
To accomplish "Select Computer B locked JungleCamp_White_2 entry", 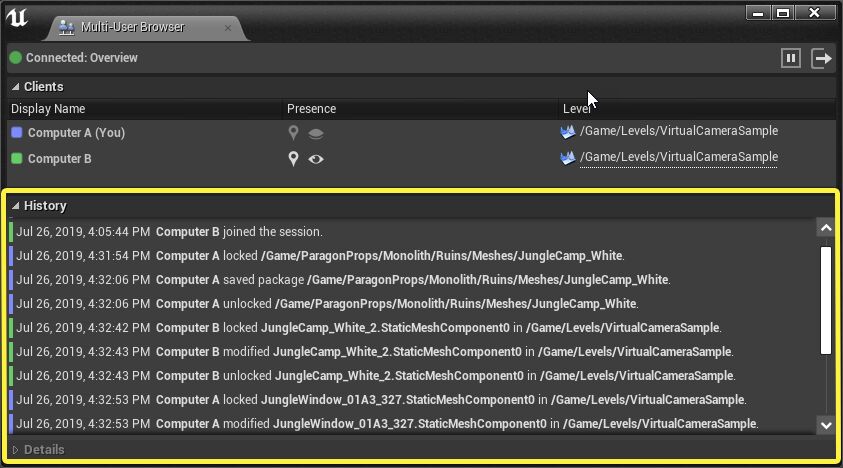I will (x=412, y=328).
